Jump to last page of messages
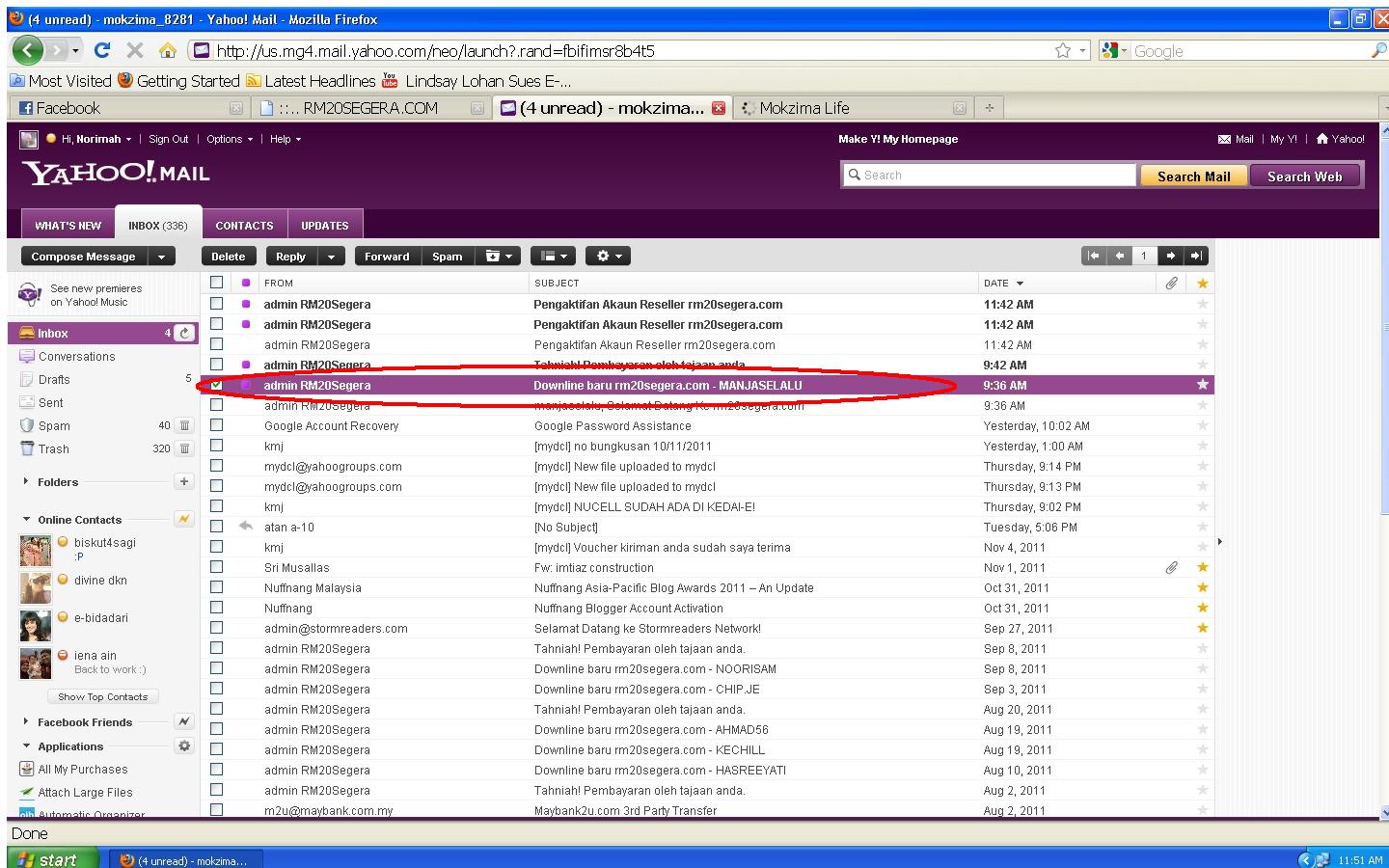The width and height of the screenshot is (1389, 868). [1196, 256]
